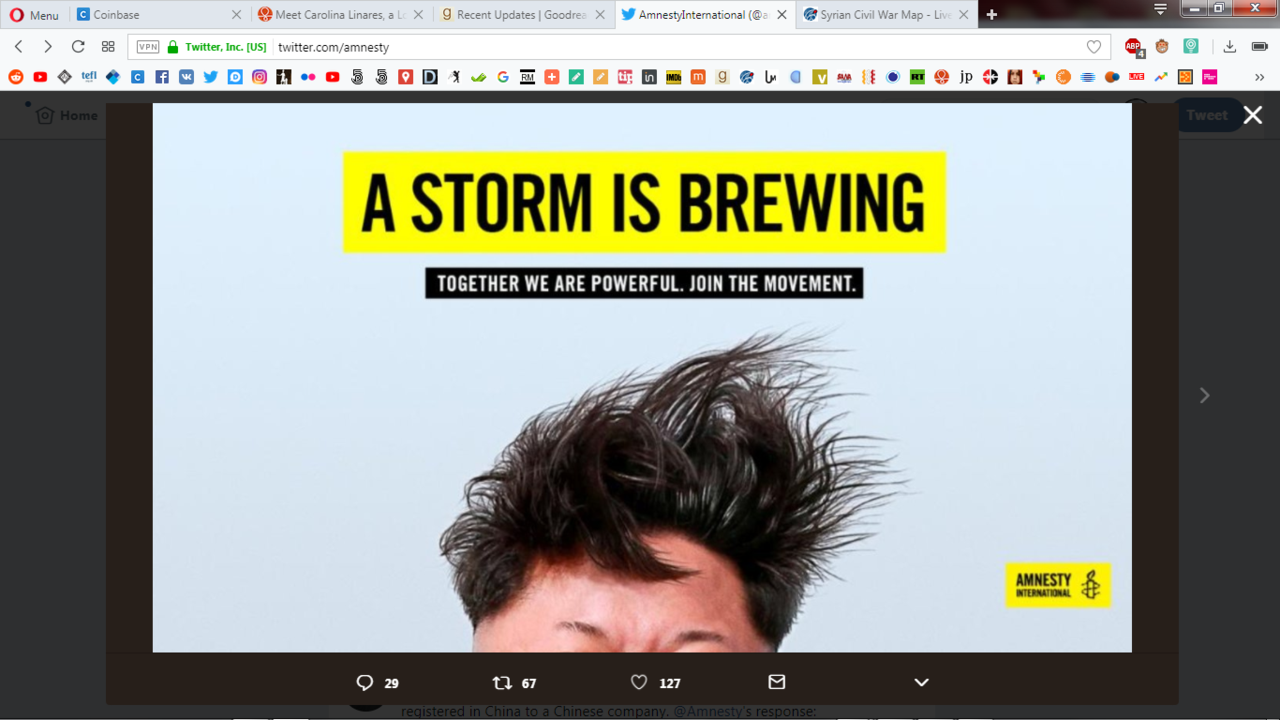The image size is (1280, 720).
Task: Open the next image with the right arrow
Action: point(1204,395)
